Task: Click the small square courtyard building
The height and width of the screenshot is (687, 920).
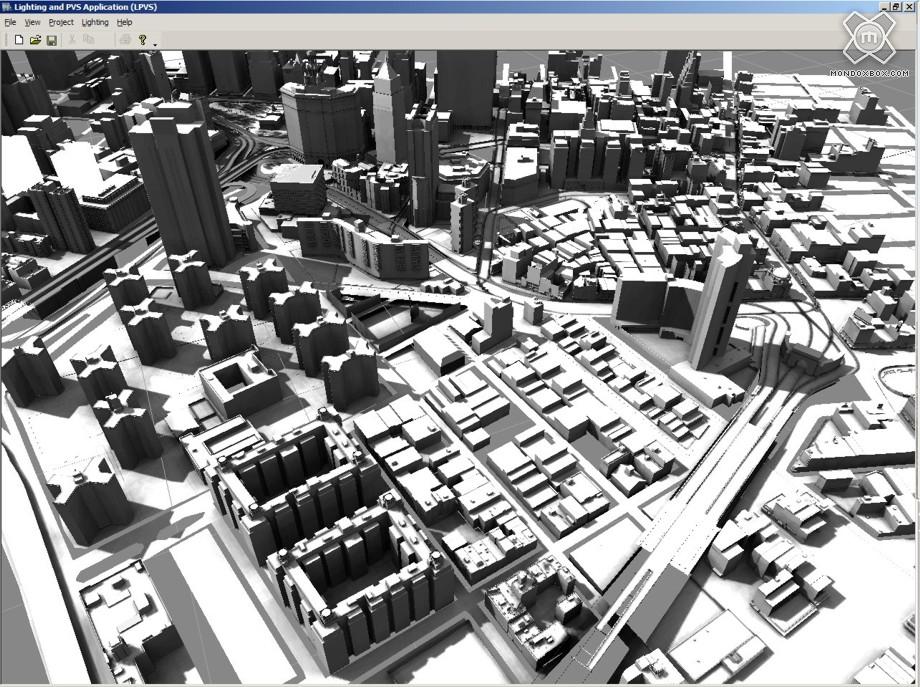Action: tap(239, 385)
